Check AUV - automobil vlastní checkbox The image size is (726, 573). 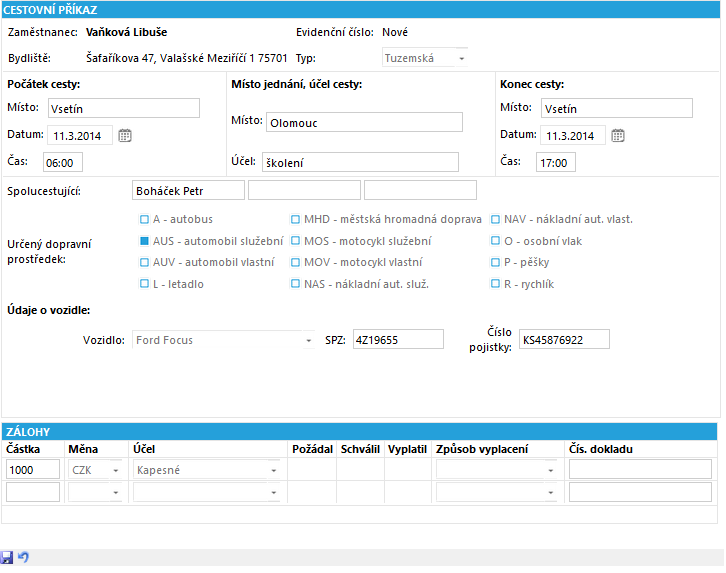(x=144, y=262)
